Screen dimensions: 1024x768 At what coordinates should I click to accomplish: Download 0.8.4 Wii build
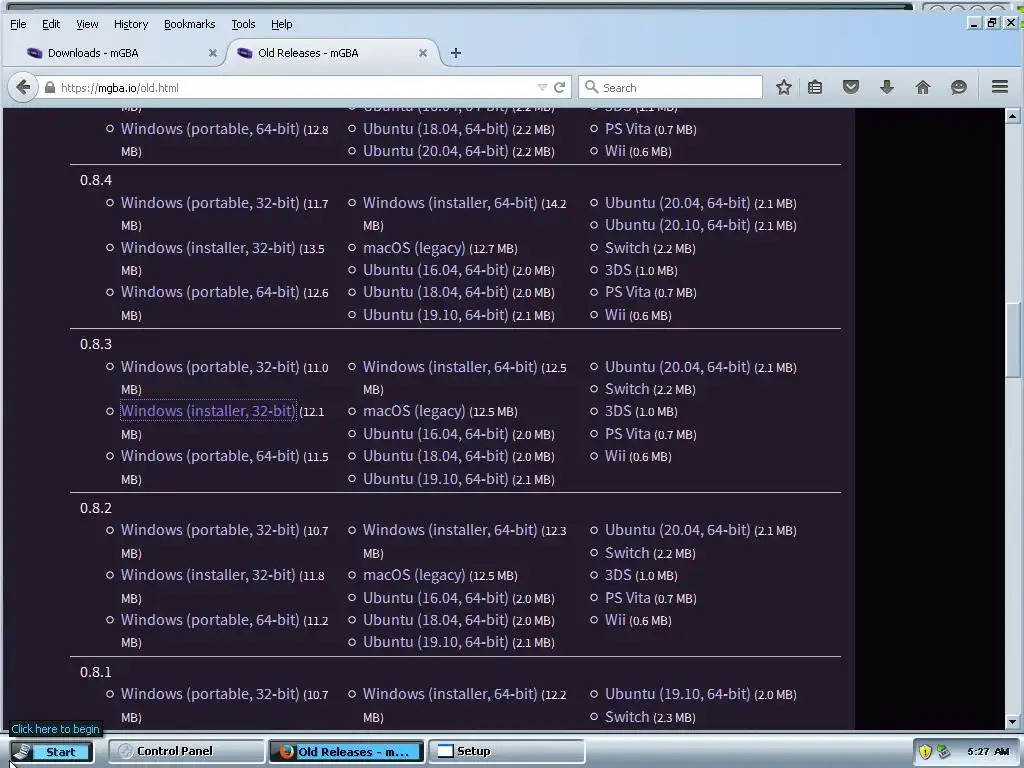[615, 315]
